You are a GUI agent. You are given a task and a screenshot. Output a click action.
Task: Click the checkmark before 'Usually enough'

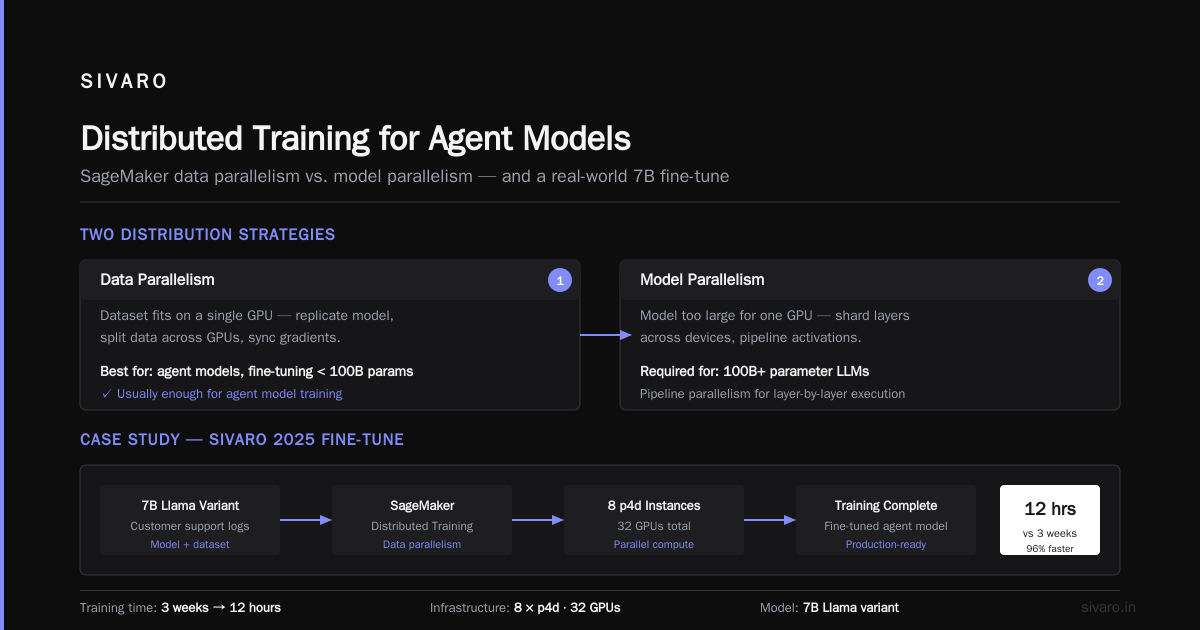coord(106,394)
